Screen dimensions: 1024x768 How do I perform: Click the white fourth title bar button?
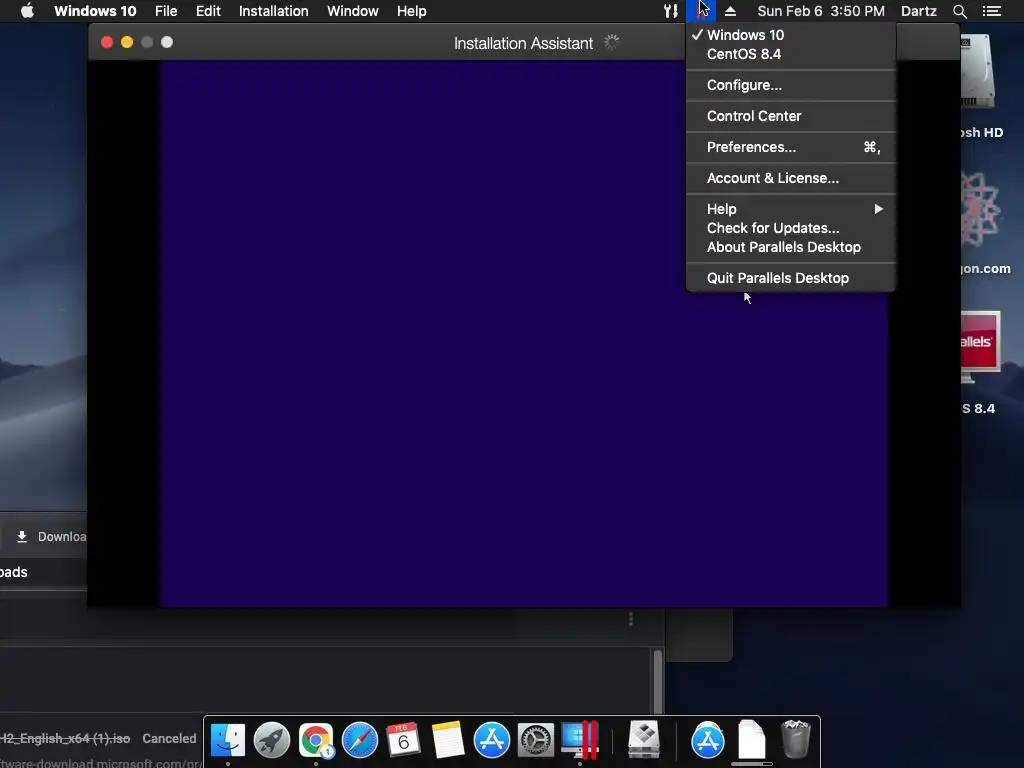click(x=167, y=42)
